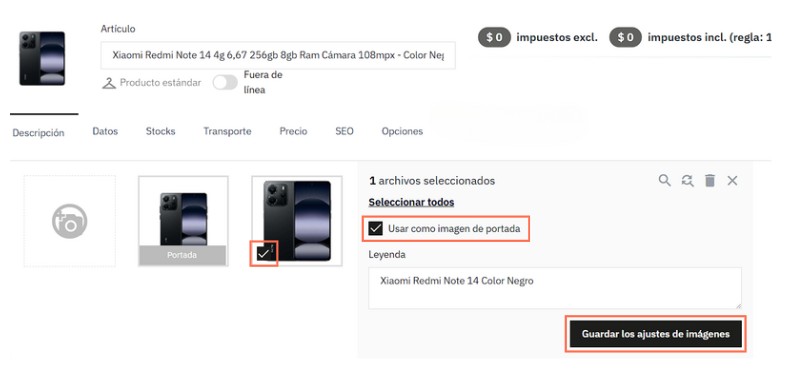Uncheck the selected phone image checkbox
803x385 pixels.
click(x=263, y=253)
